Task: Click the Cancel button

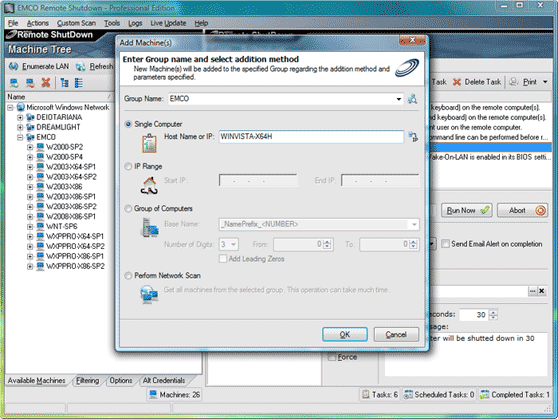Action: [x=396, y=335]
